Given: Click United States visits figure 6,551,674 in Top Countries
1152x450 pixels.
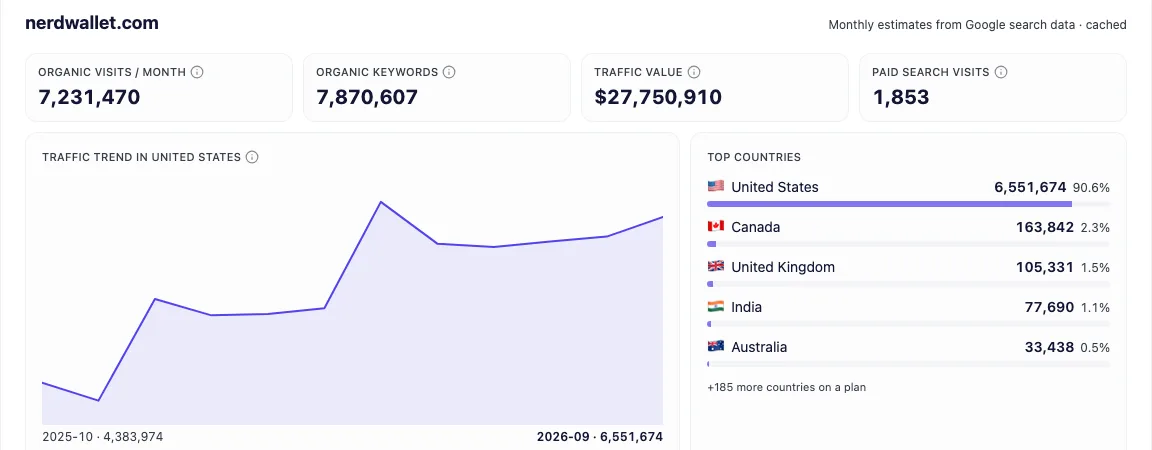Looking at the screenshot, I should click(1030, 187).
